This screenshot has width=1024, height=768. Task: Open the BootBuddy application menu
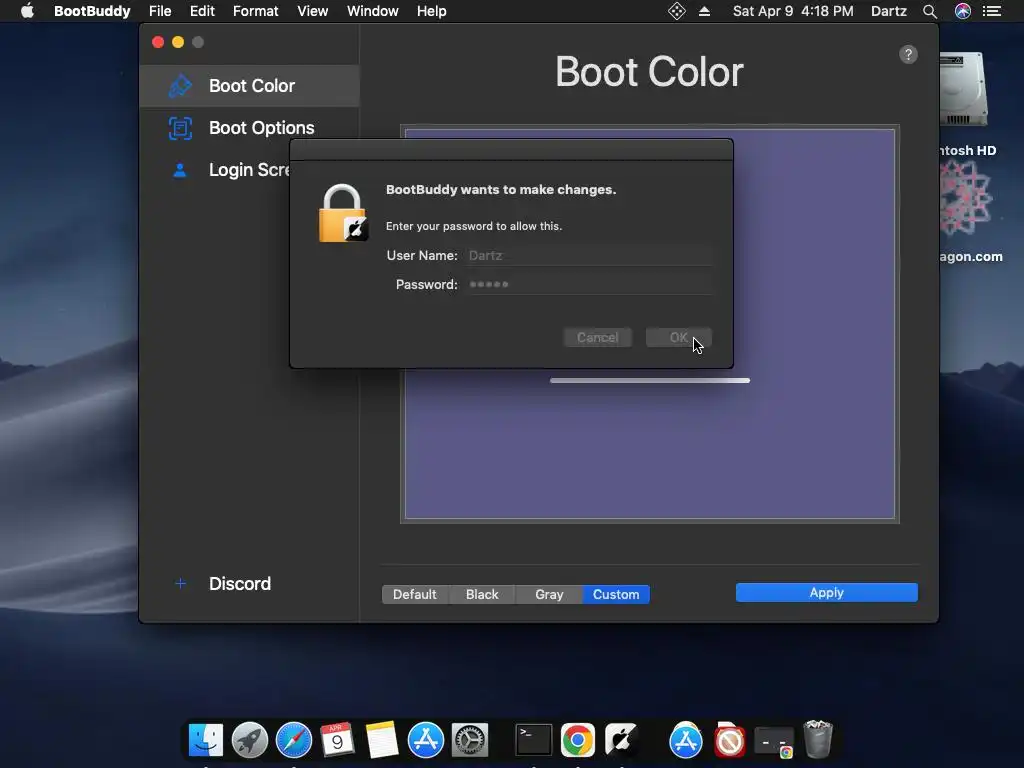click(x=92, y=11)
